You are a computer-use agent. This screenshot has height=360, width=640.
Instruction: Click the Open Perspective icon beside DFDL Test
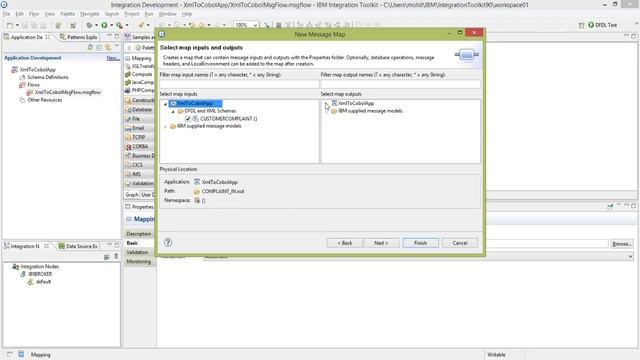point(581,25)
